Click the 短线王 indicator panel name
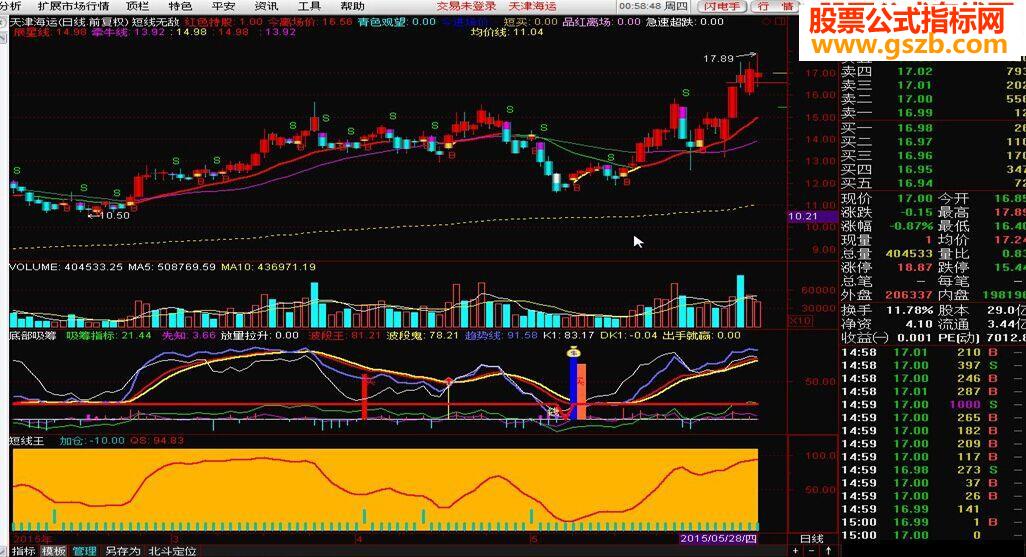The image size is (1026, 557). coord(27,441)
